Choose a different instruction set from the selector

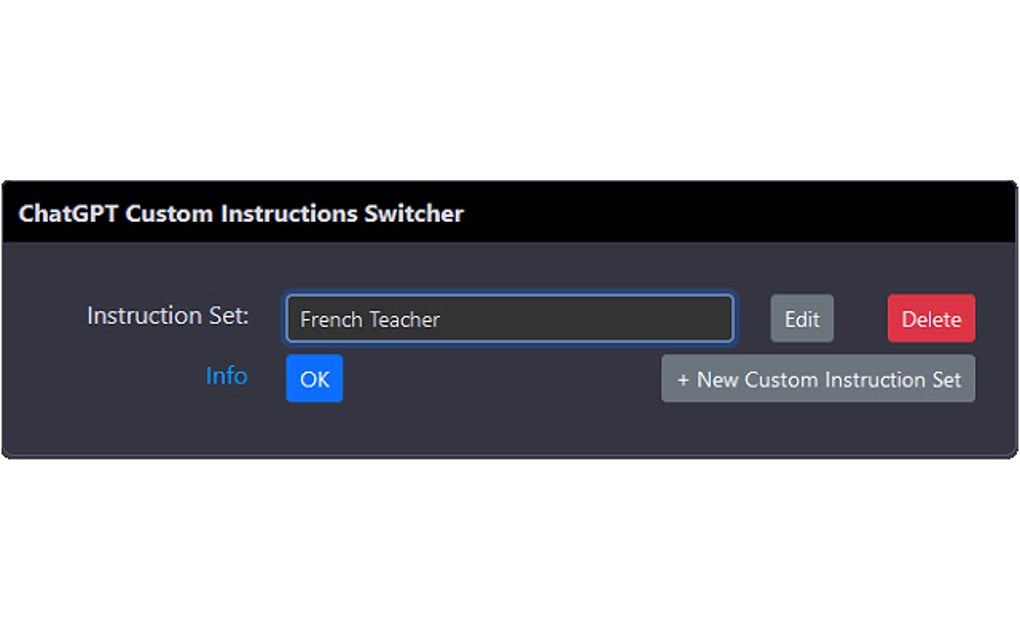(509, 319)
